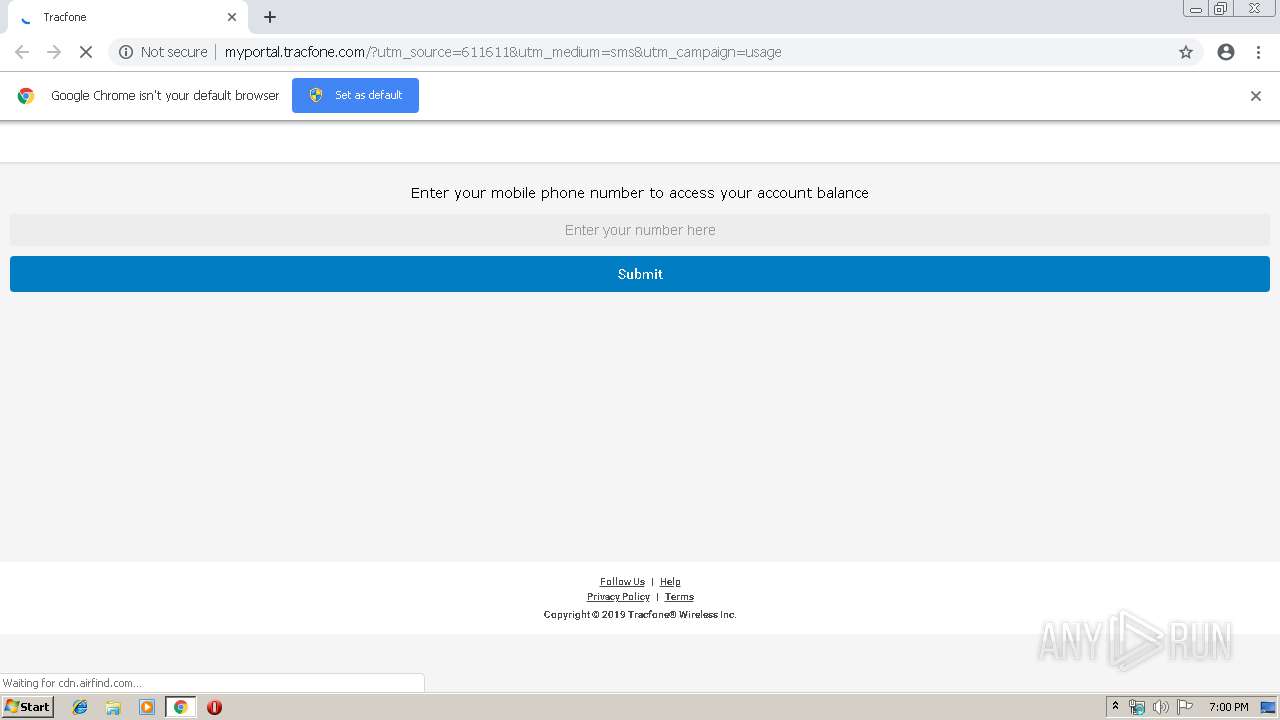Open the volume speaker tray icon
Image resolution: width=1280 pixels, height=720 pixels.
1161,707
